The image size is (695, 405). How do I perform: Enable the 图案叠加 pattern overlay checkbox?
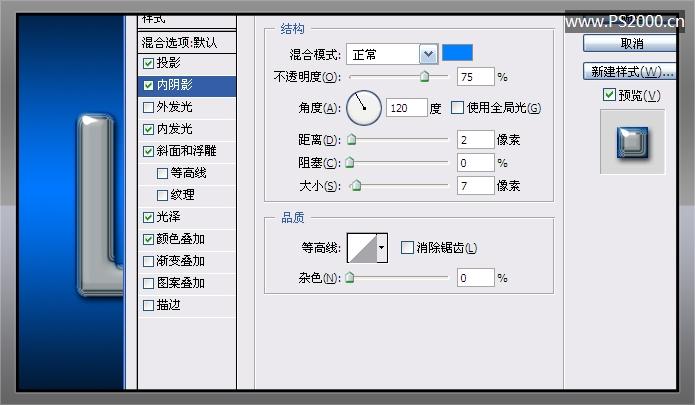coord(148,283)
